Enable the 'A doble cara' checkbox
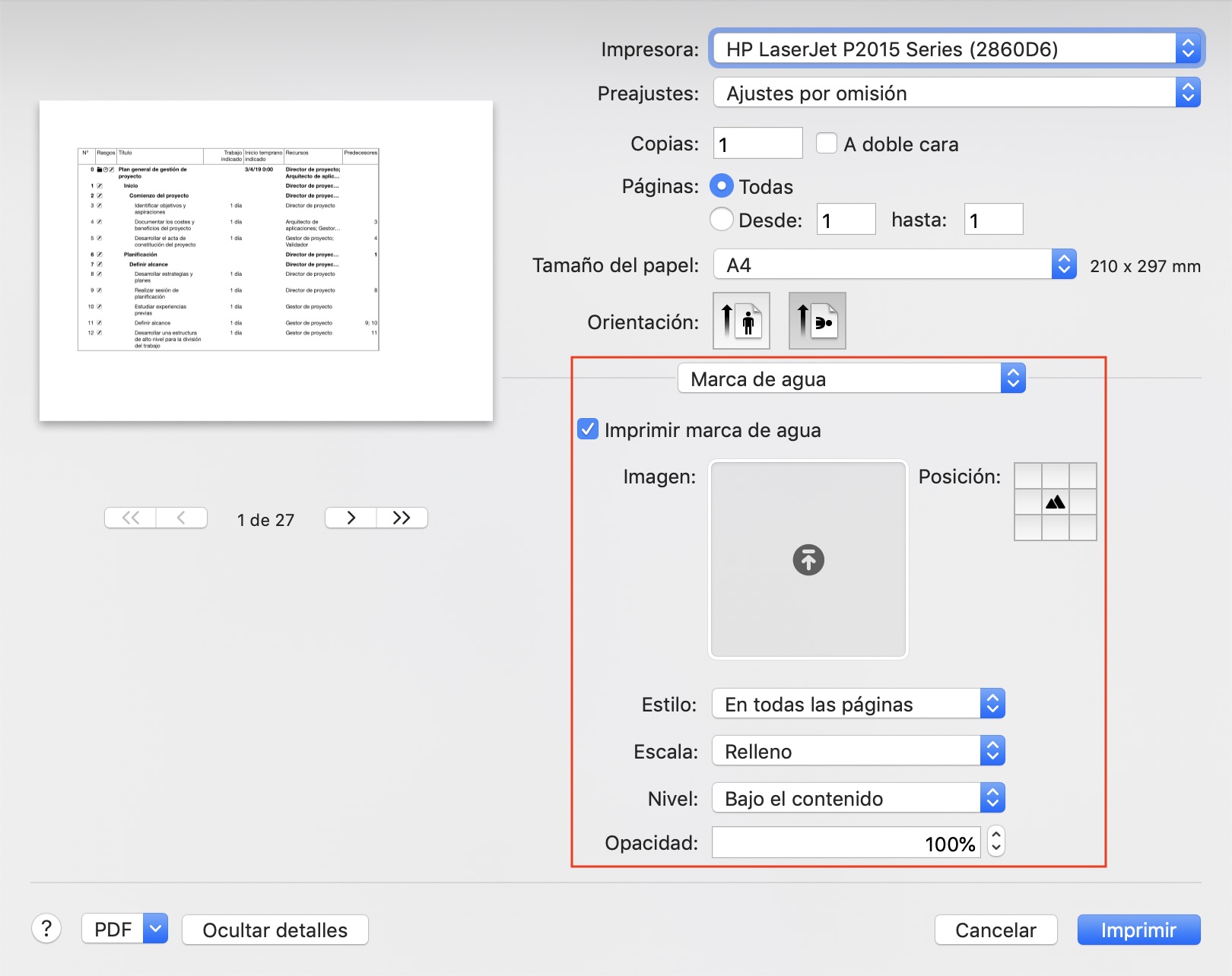The height and width of the screenshot is (976, 1232). pos(826,144)
